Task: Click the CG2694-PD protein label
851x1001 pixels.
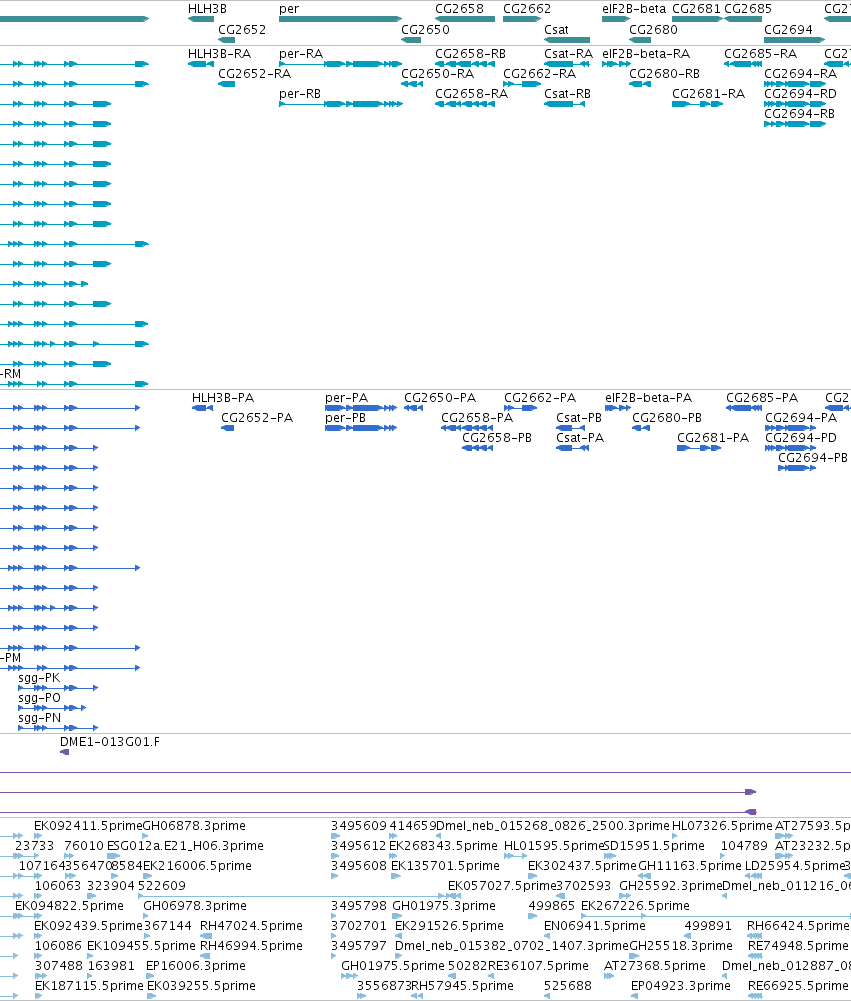Action: tap(801, 437)
